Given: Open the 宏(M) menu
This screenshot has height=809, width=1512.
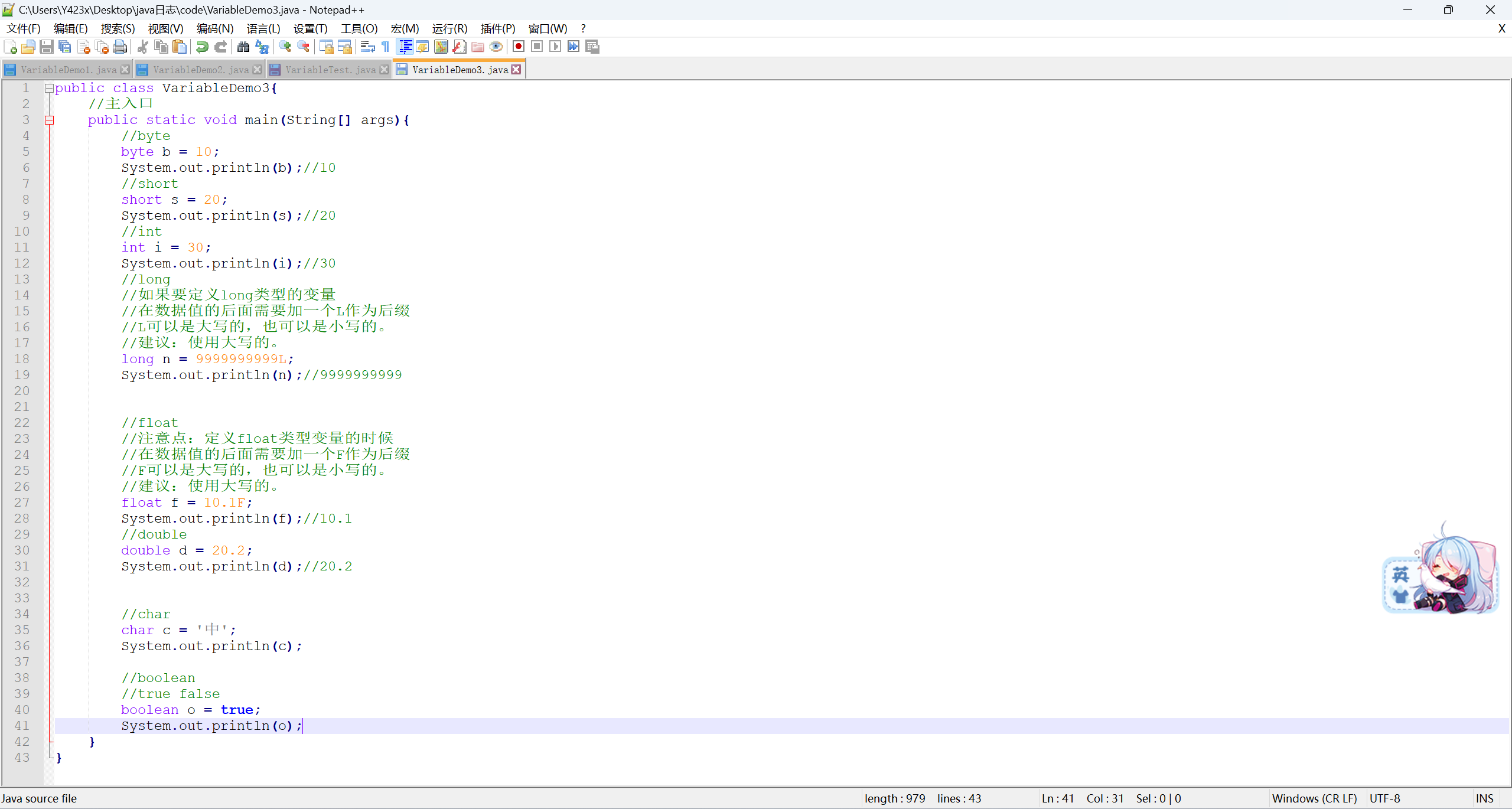Looking at the screenshot, I should [405, 29].
